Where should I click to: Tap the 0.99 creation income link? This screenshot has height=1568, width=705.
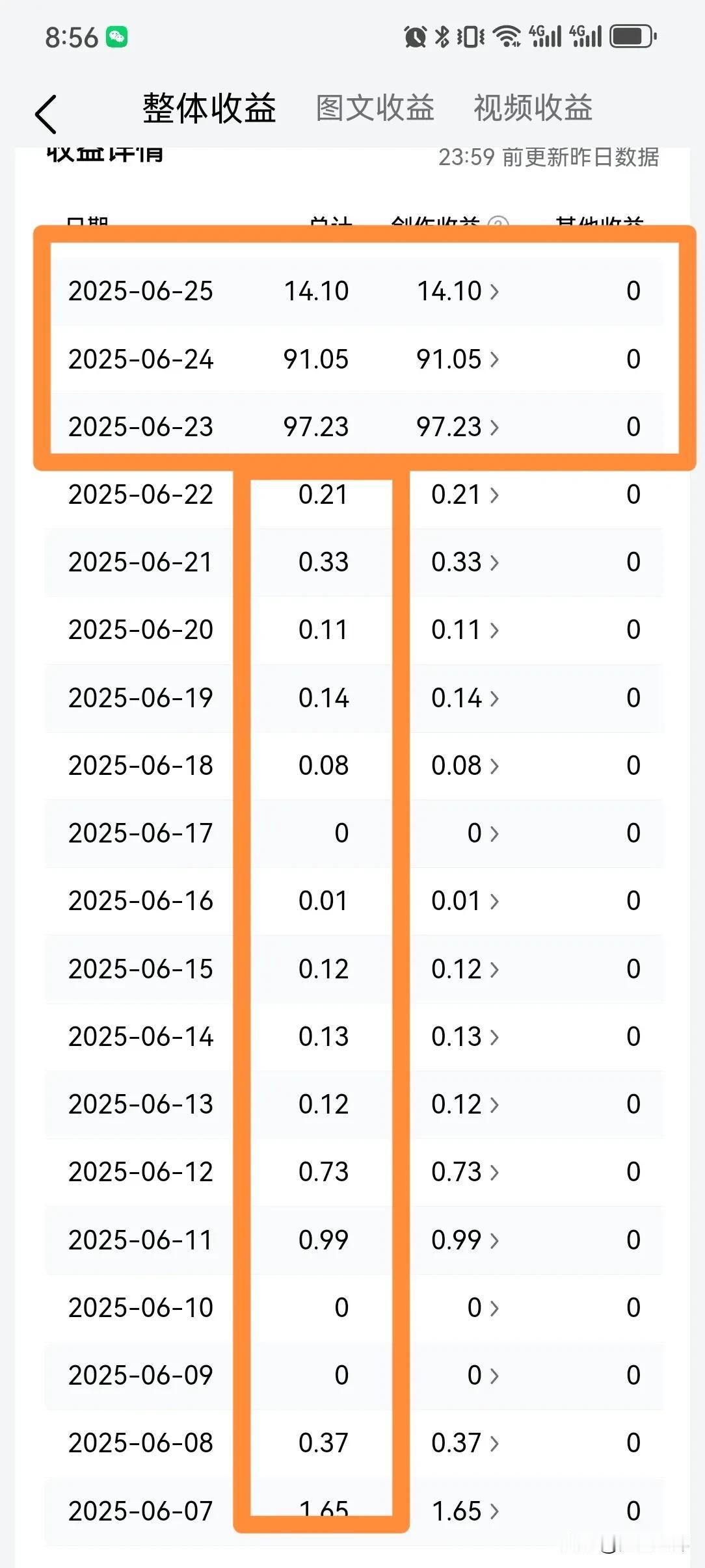465,1240
